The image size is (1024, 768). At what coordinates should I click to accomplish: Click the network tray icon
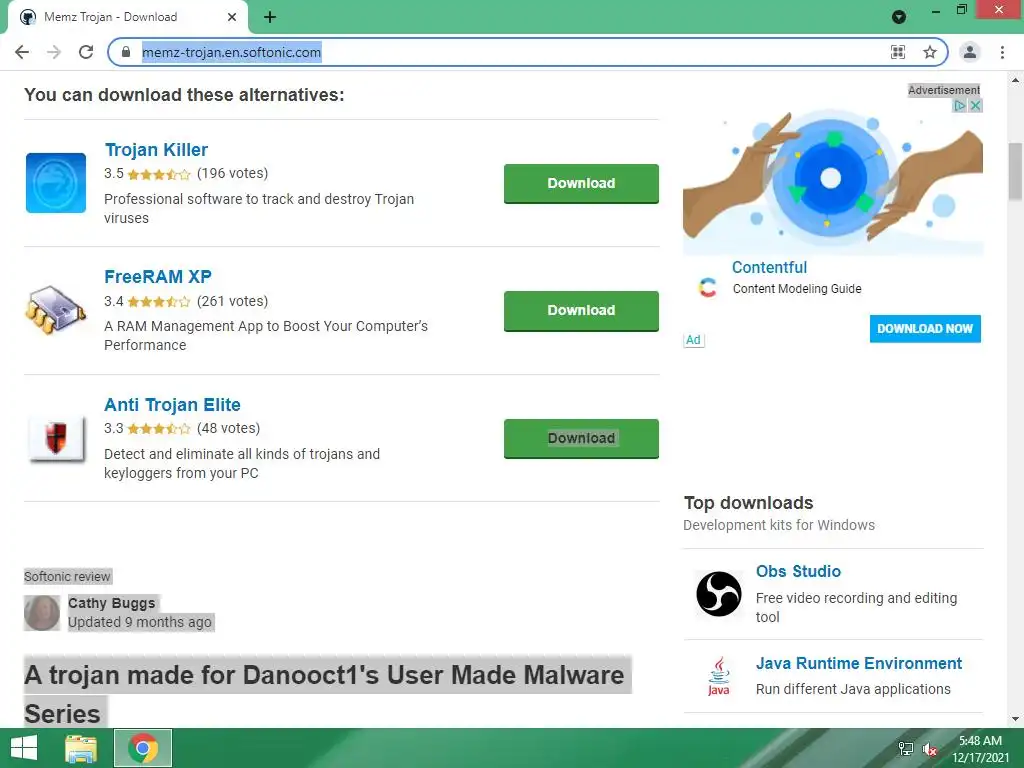tap(906, 749)
